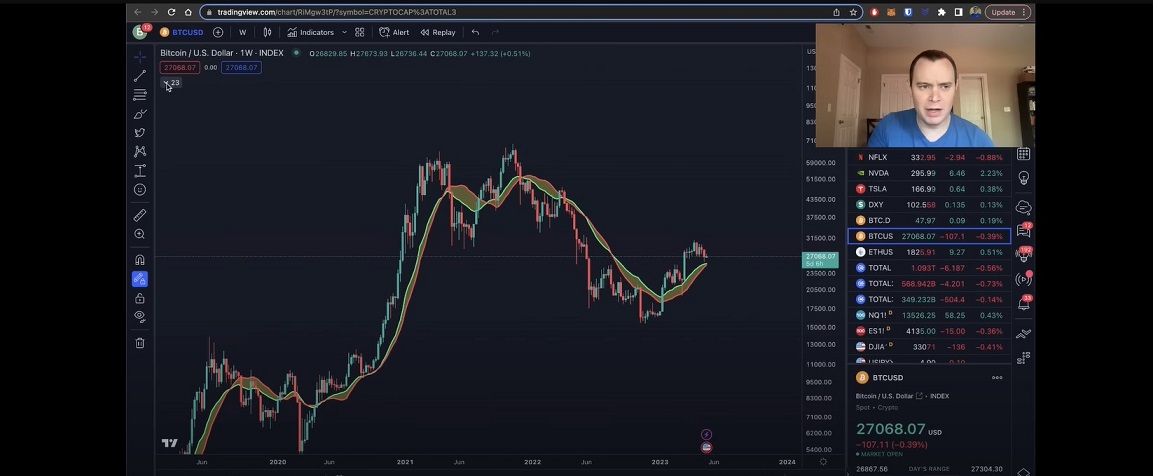Collapse the indicator legend showing 23
The image size is (1153, 476).
(x=166, y=83)
